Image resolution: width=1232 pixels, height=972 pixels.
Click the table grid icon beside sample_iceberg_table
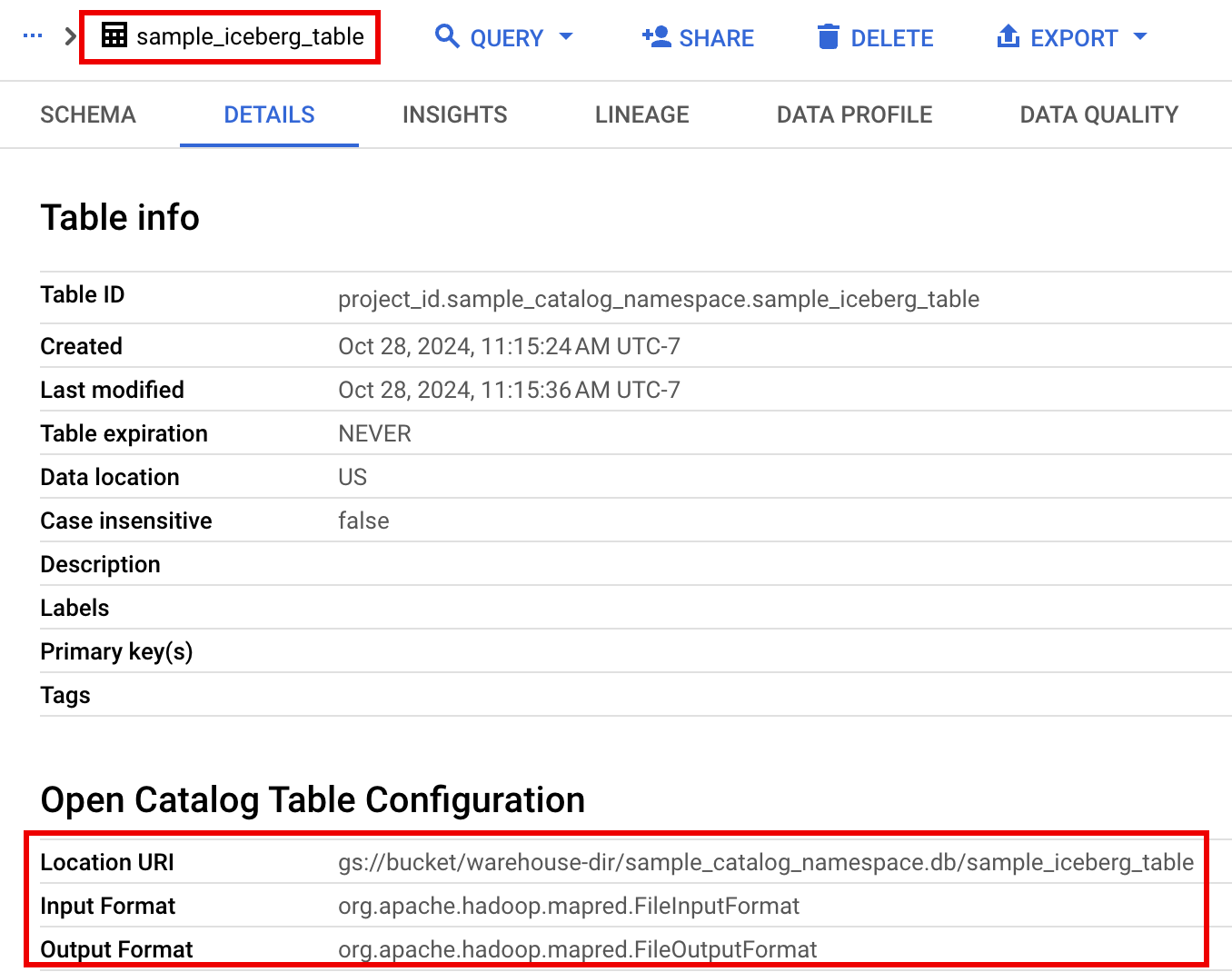(x=115, y=37)
